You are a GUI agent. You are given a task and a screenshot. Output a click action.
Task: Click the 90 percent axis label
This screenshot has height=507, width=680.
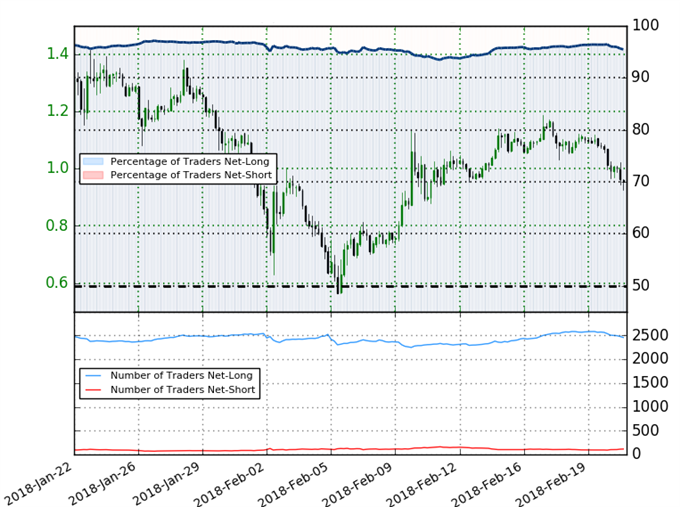point(641,77)
